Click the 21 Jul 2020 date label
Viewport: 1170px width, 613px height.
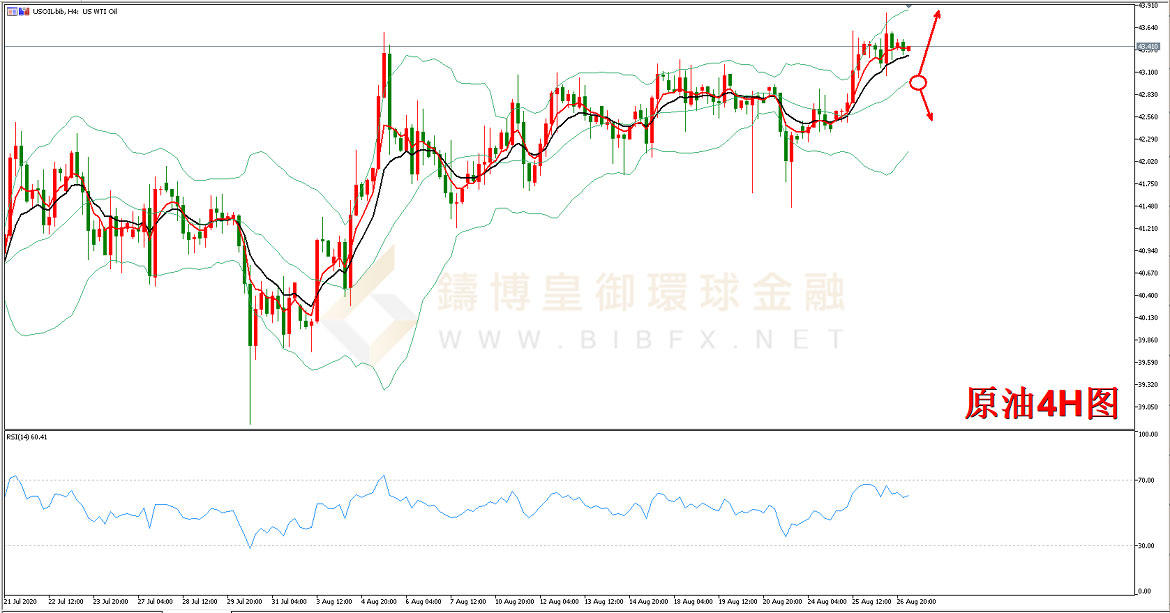pyautogui.click(x=22, y=603)
